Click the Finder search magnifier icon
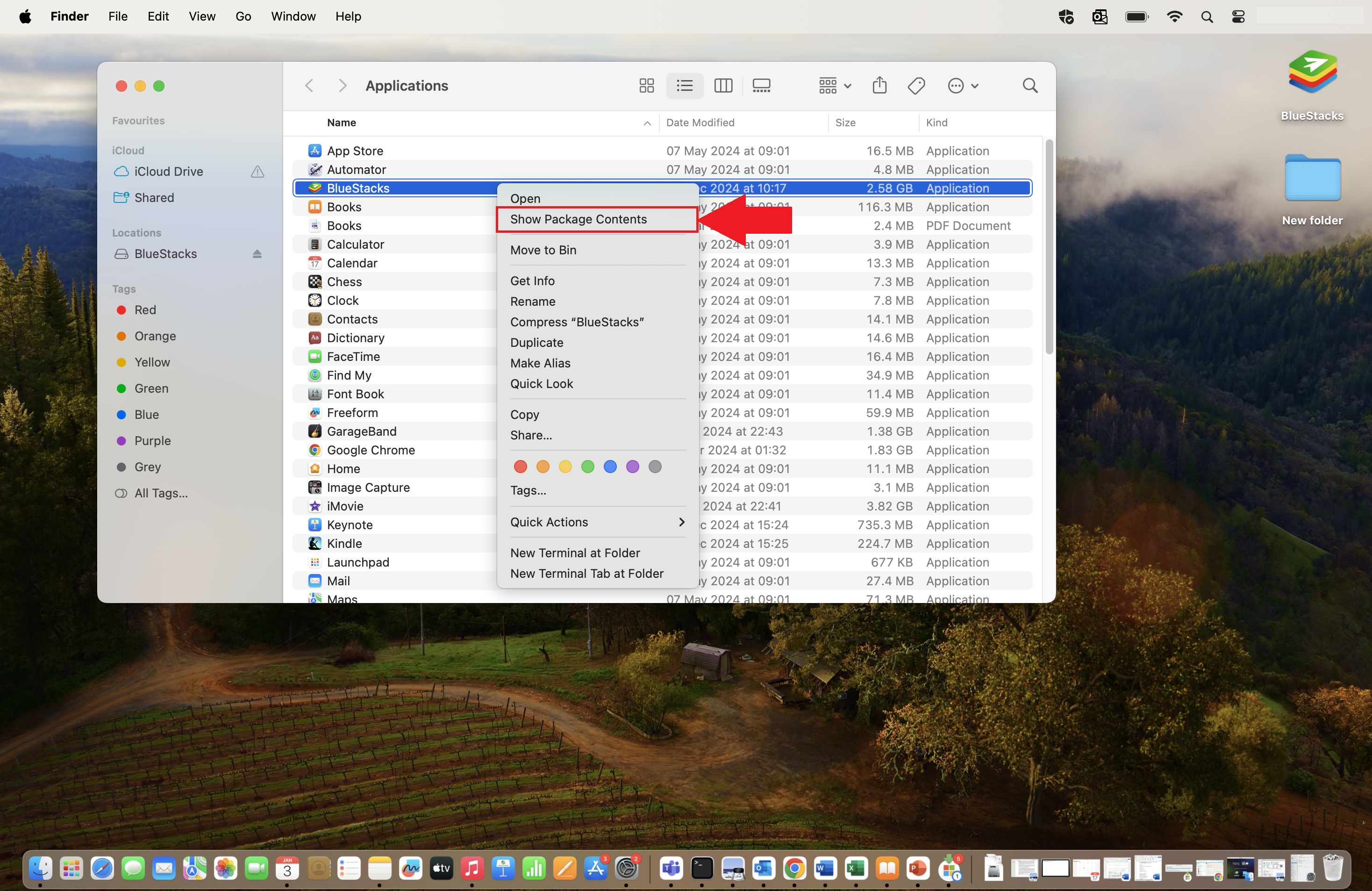The width and height of the screenshot is (1372, 891). pos(1029,86)
